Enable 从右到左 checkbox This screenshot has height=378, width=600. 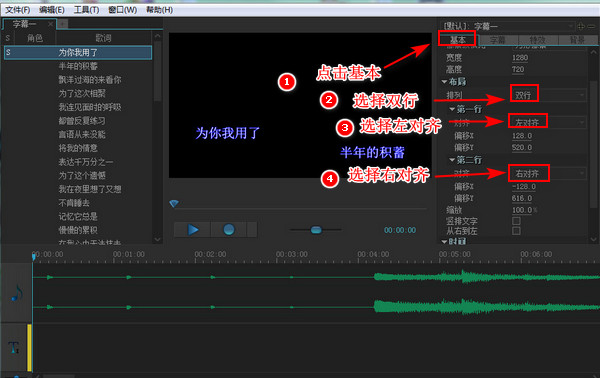(516, 231)
